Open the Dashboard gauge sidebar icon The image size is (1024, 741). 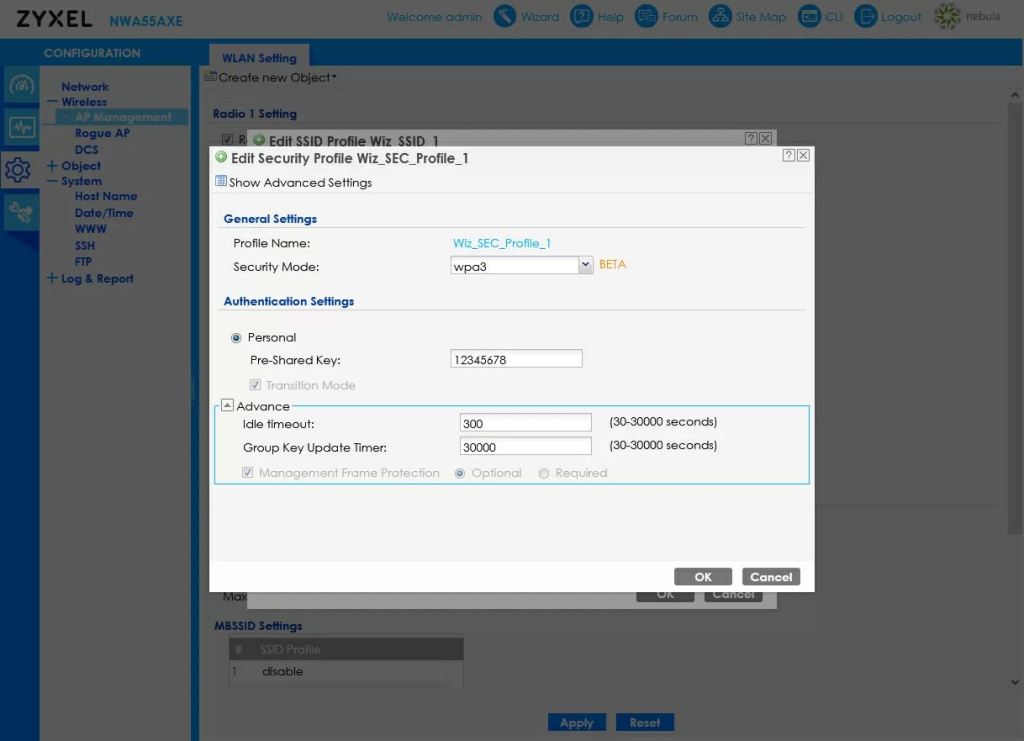click(21, 86)
